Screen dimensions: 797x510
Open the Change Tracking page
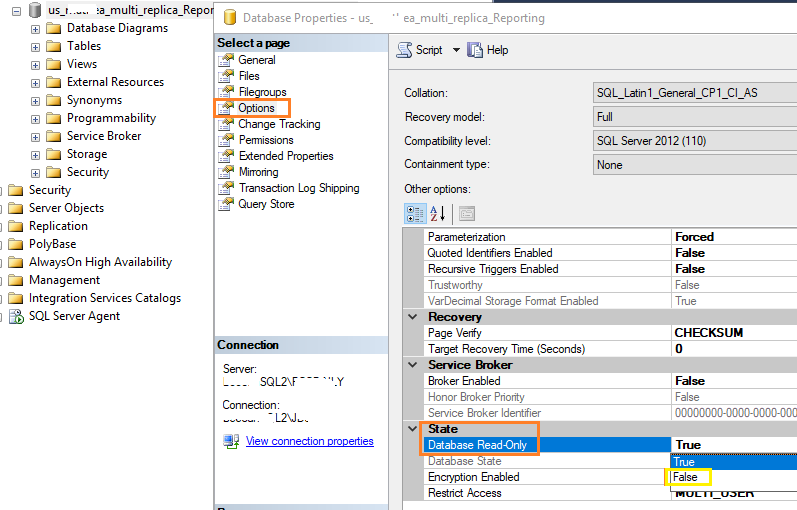click(x=280, y=124)
